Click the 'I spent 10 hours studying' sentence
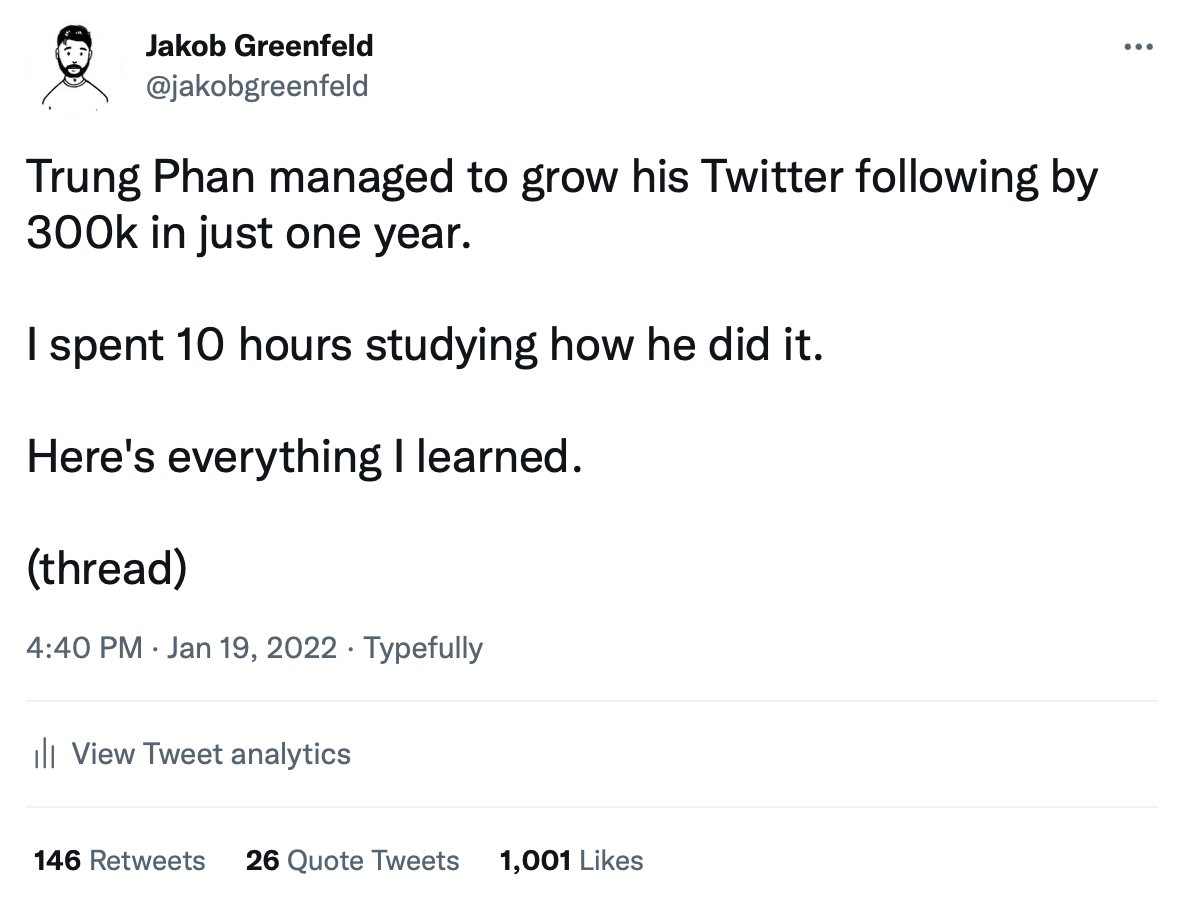 [425, 345]
